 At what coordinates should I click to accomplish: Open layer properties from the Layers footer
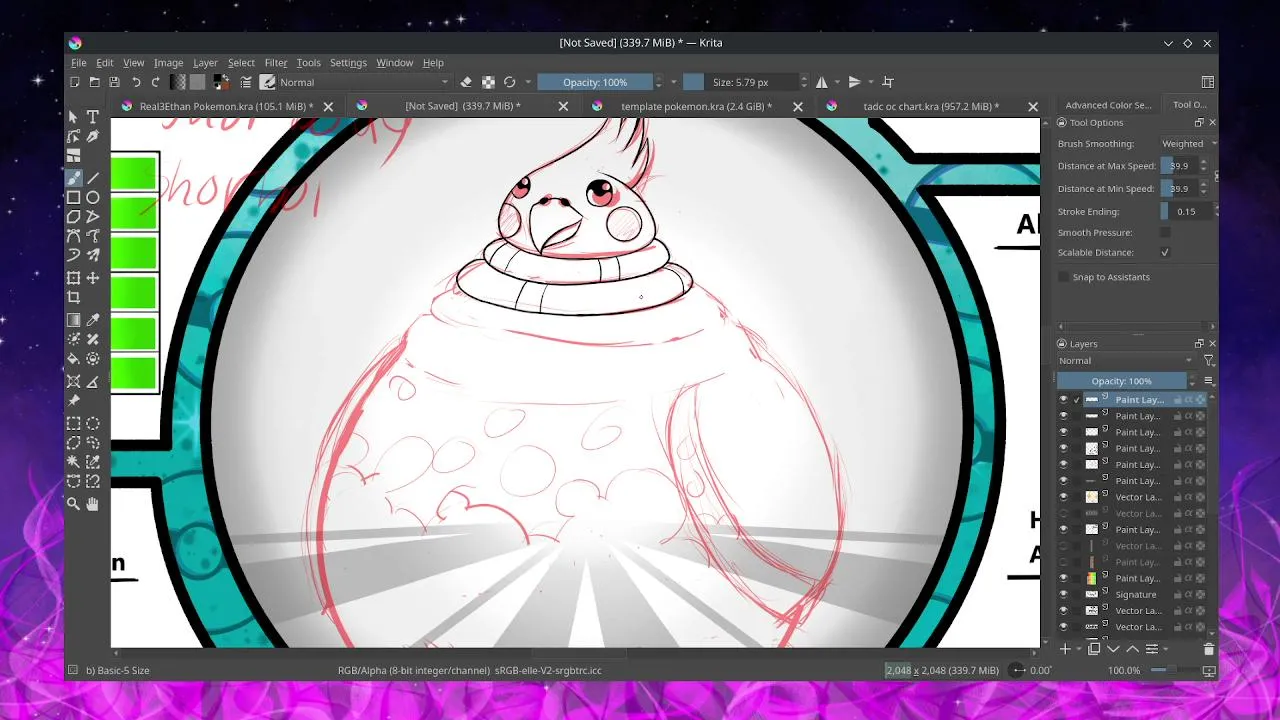coord(1152,649)
